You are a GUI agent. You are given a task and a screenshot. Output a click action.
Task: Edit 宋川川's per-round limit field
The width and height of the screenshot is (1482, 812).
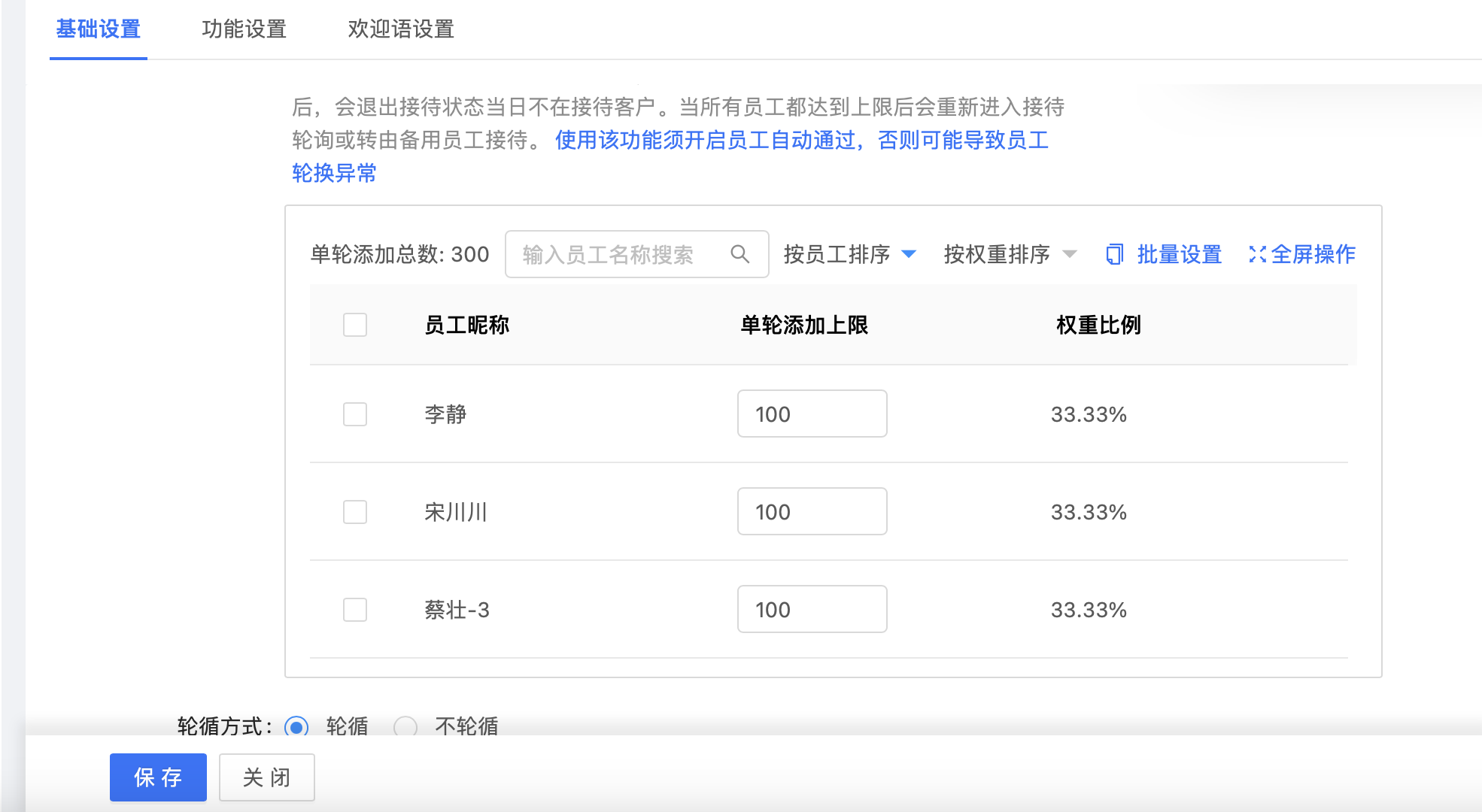[x=812, y=511]
